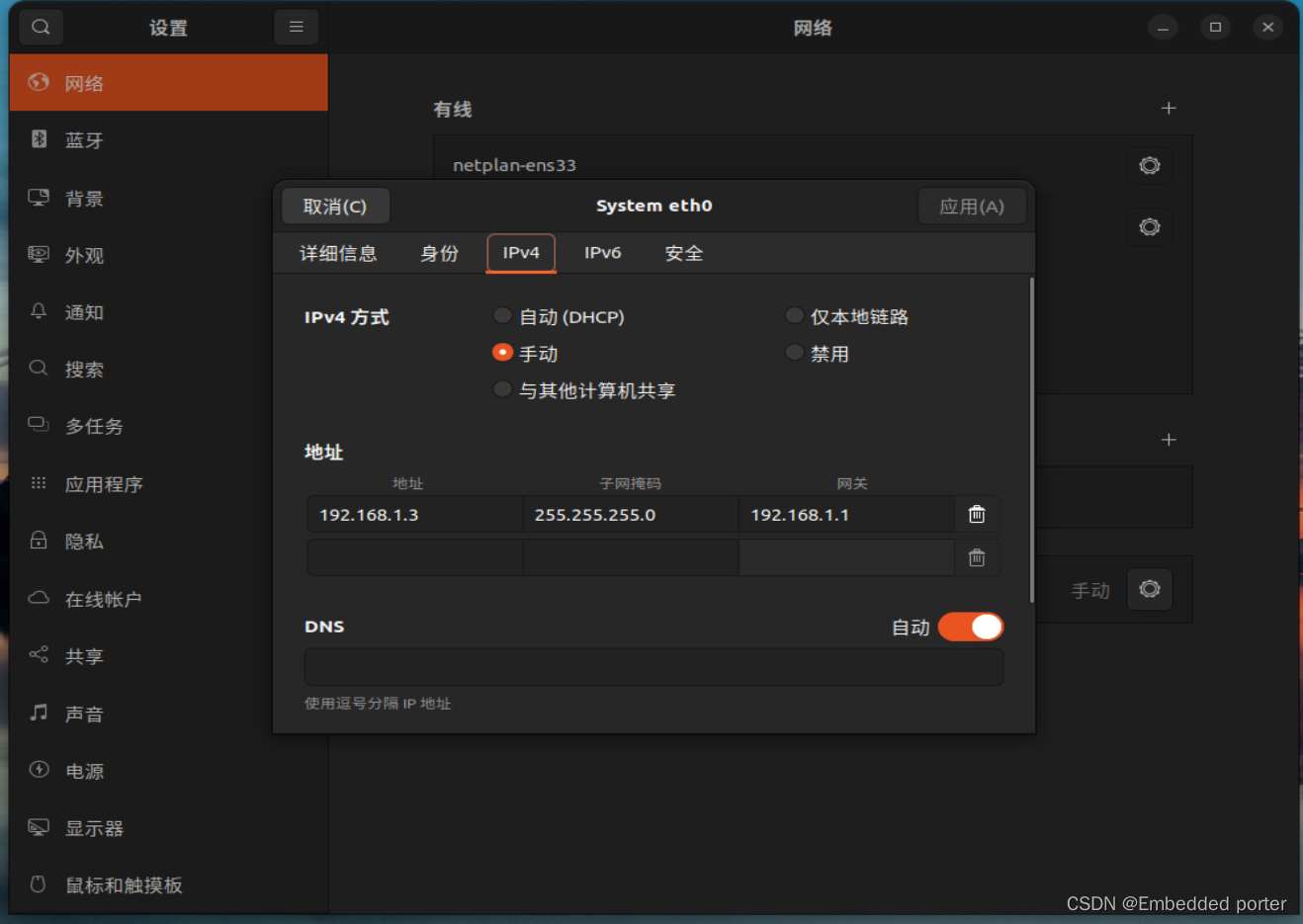Screen dimensions: 1303x924
Task: Click the DNS server input field
Action: (653, 667)
